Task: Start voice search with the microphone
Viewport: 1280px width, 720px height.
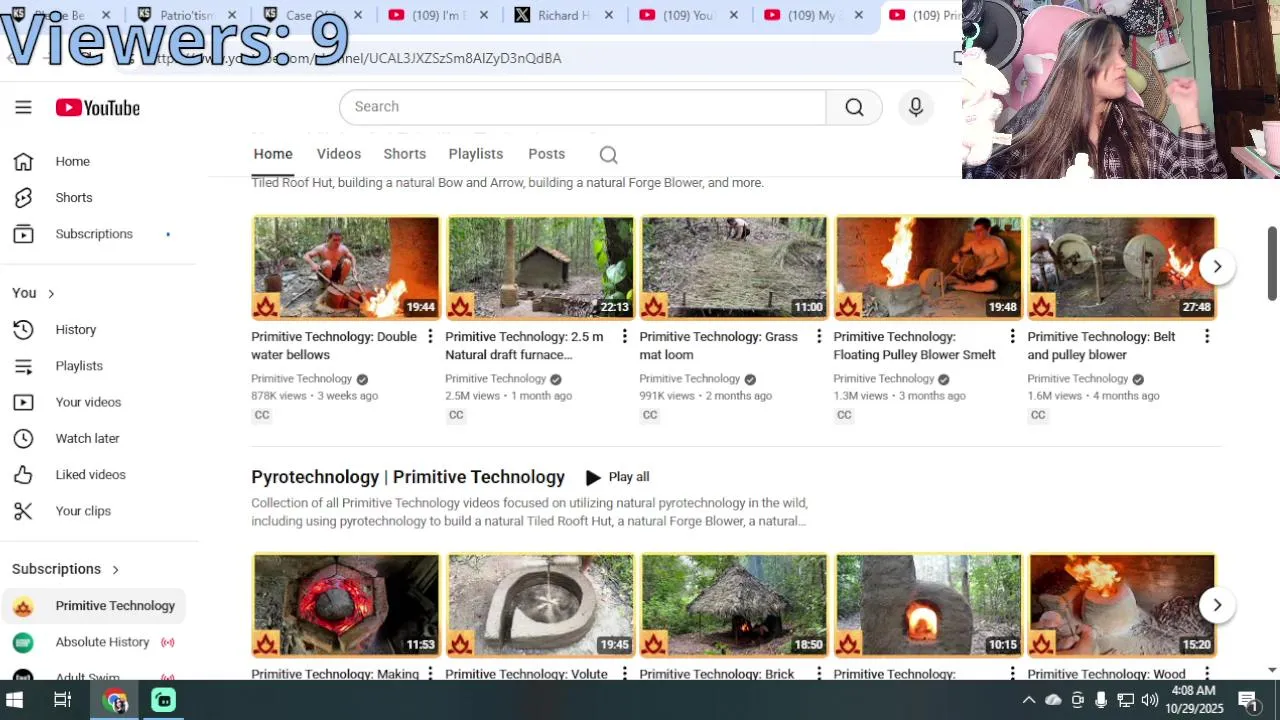Action: point(915,107)
